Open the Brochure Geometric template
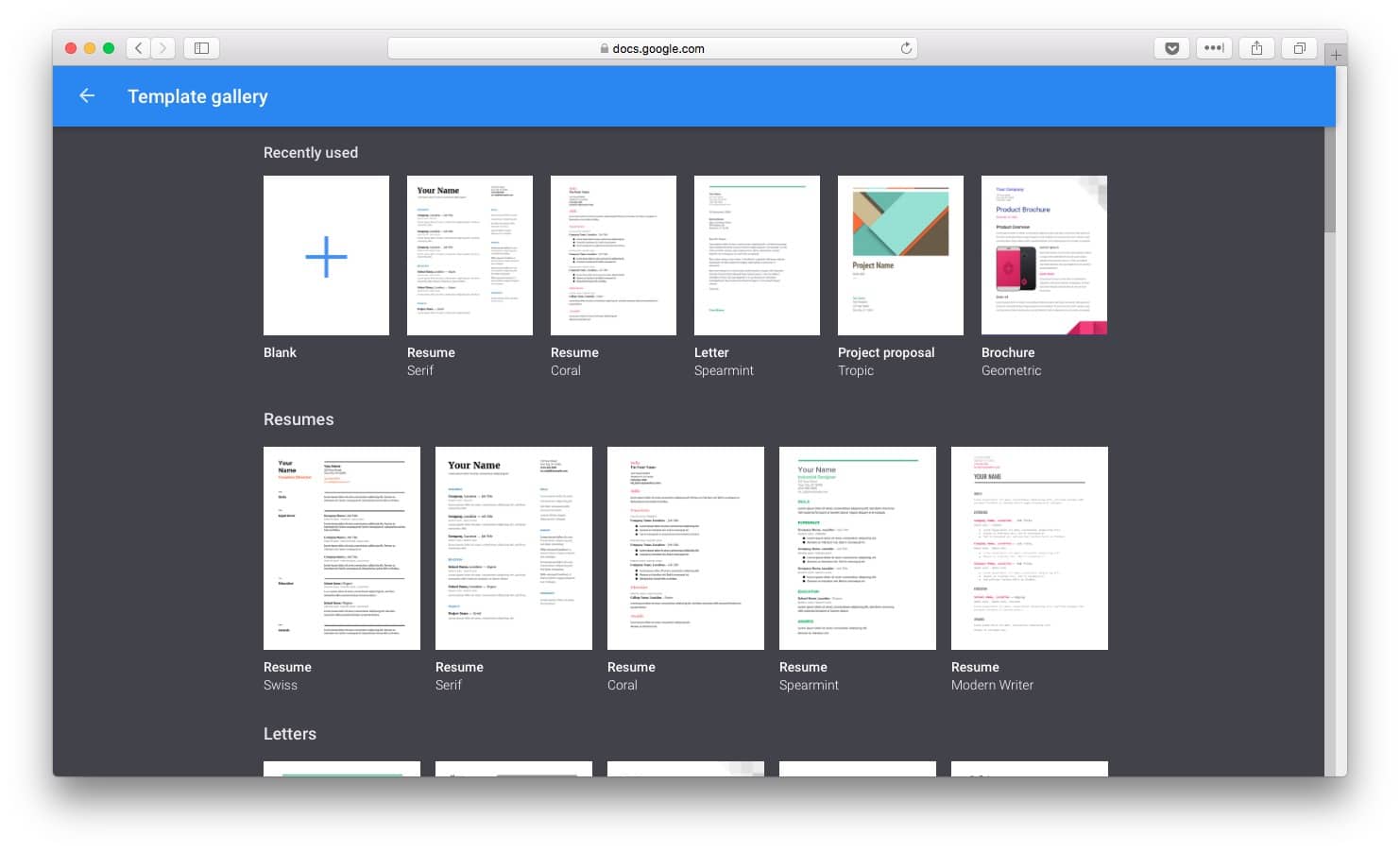Viewport: 1400px width, 852px height. (1044, 256)
